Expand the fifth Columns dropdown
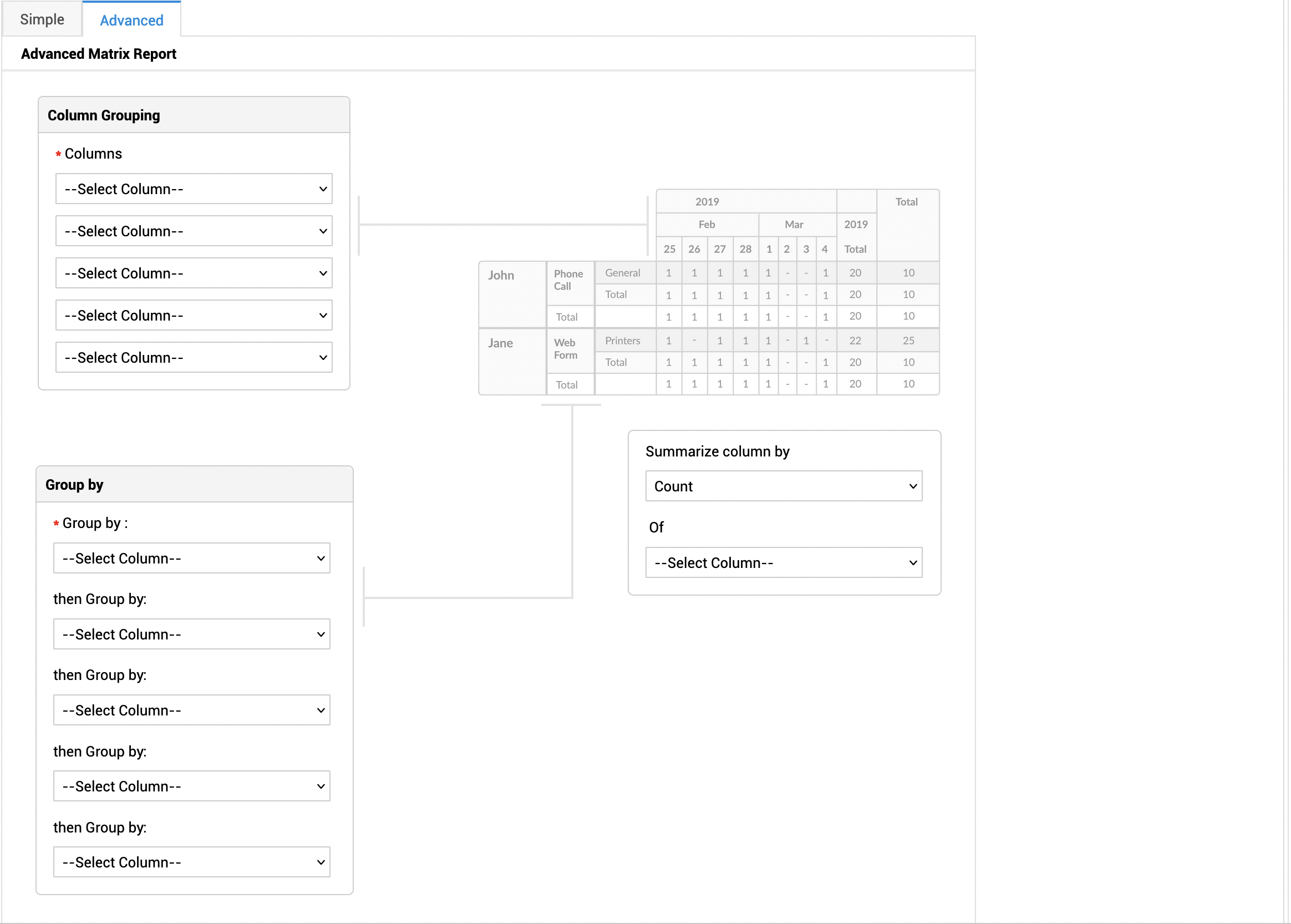The image size is (1291, 924). tap(194, 357)
